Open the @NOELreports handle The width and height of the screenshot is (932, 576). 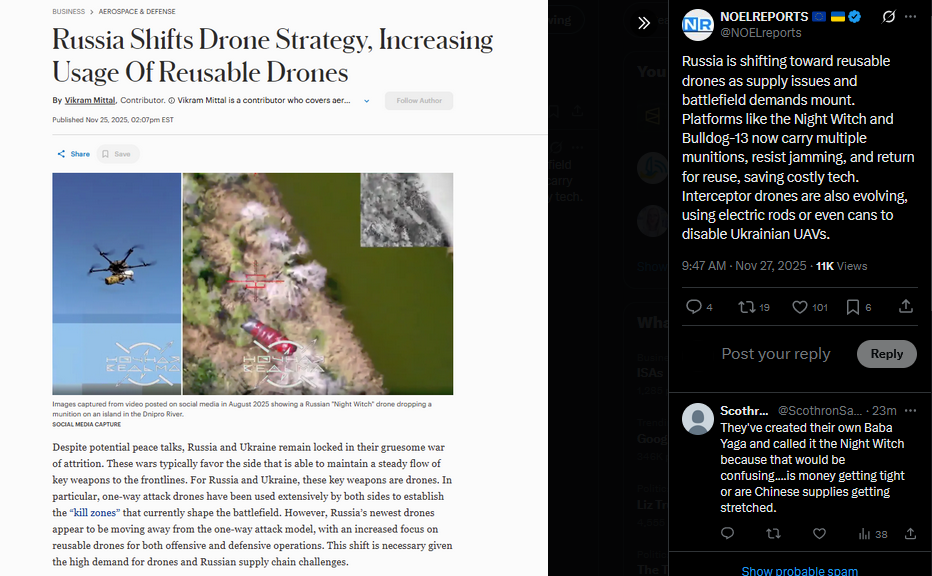(760, 33)
